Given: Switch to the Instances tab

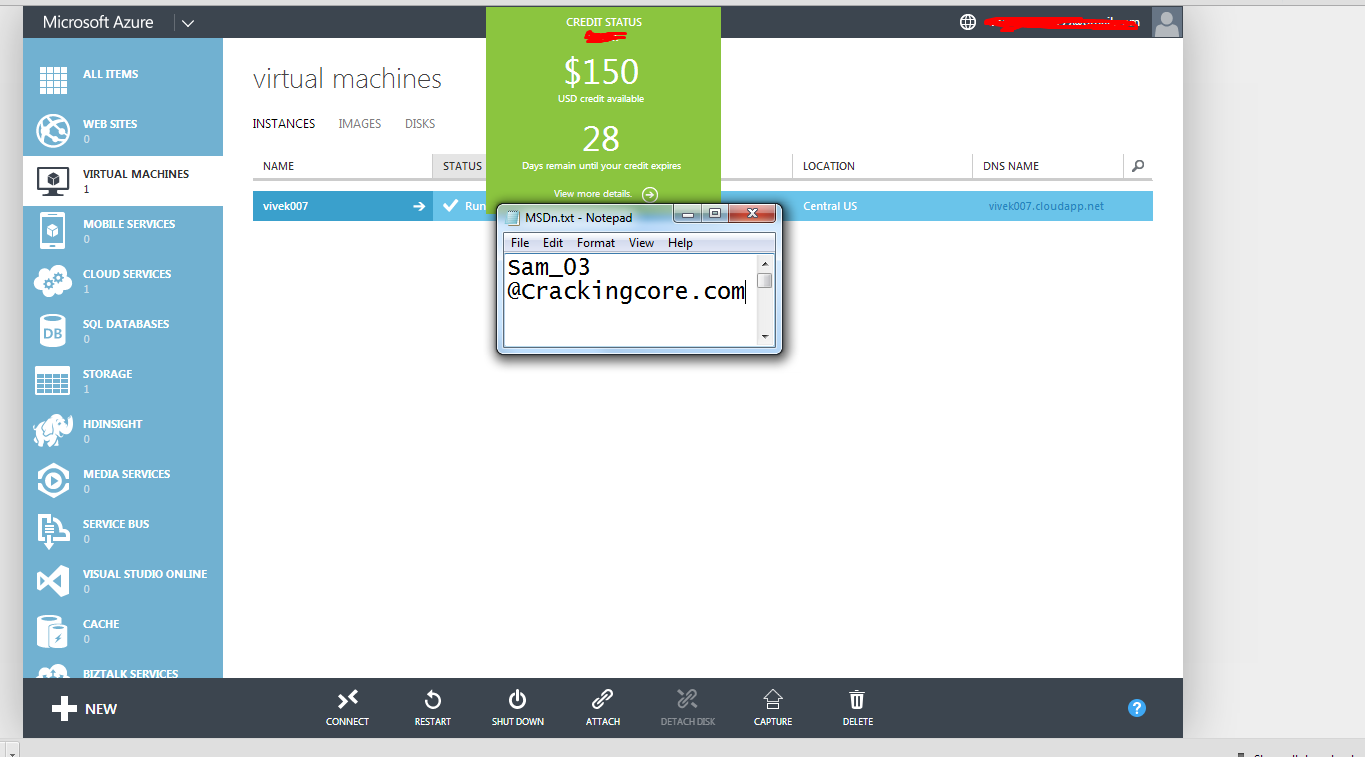Looking at the screenshot, I should (284, 124).
